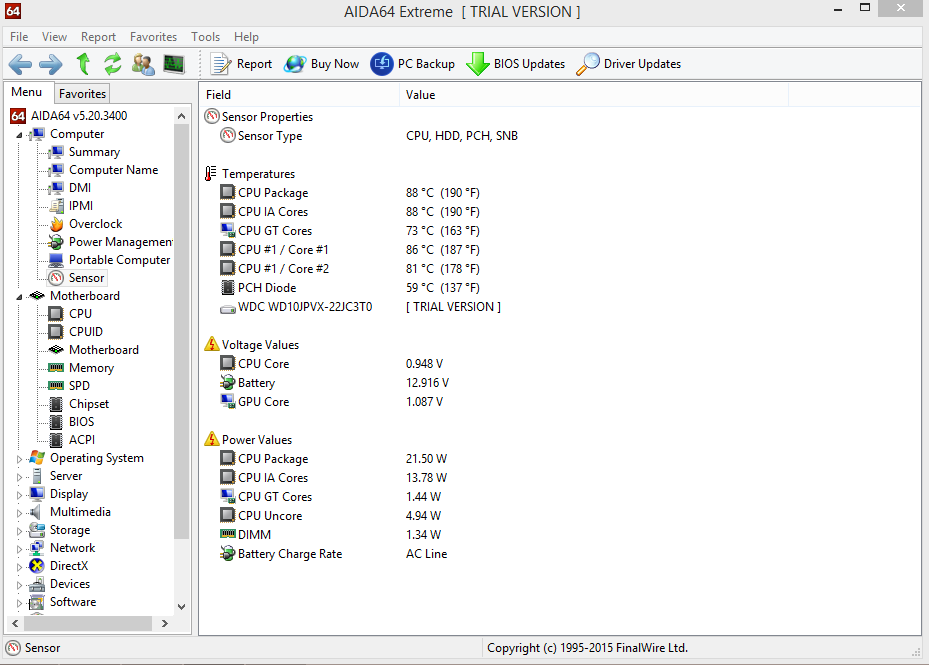Click the Power Values warning icon
The width and height of the screenshot is (929, 665).
tap(212, 439)
